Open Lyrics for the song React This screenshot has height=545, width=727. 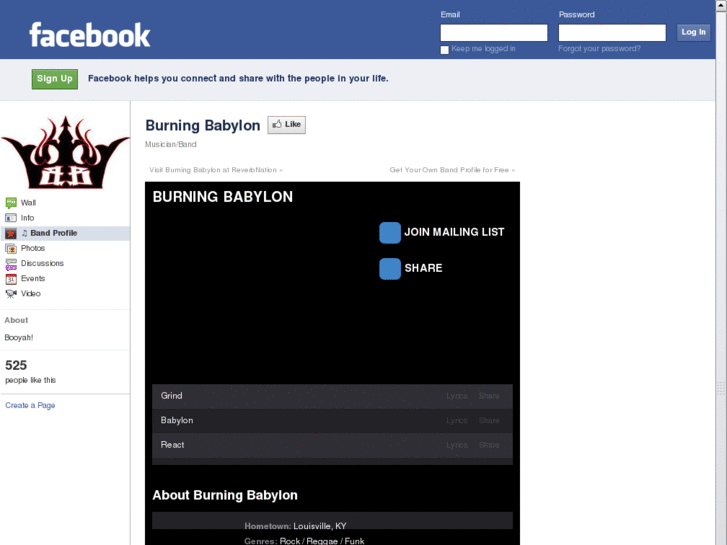click(x=457, y=445)
